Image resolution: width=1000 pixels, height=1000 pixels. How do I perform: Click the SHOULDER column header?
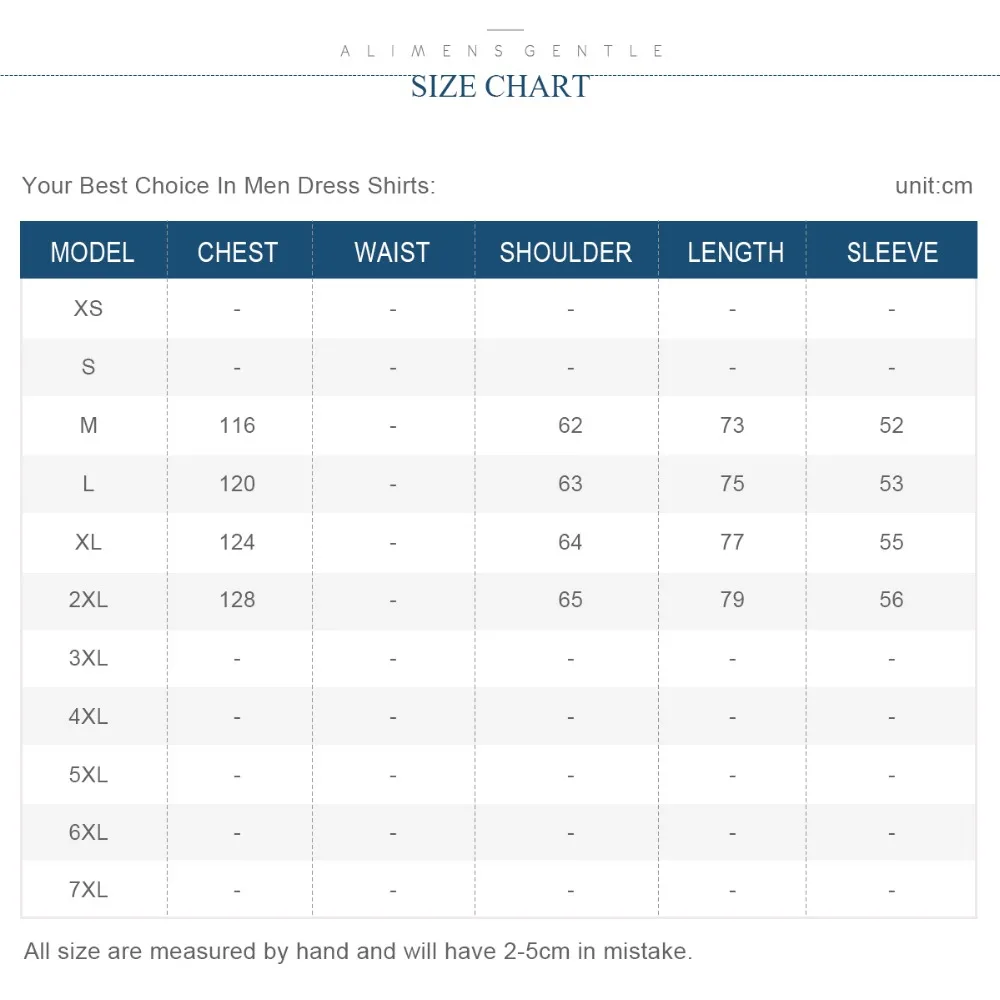pyautogui.click(x=566, y=253)
